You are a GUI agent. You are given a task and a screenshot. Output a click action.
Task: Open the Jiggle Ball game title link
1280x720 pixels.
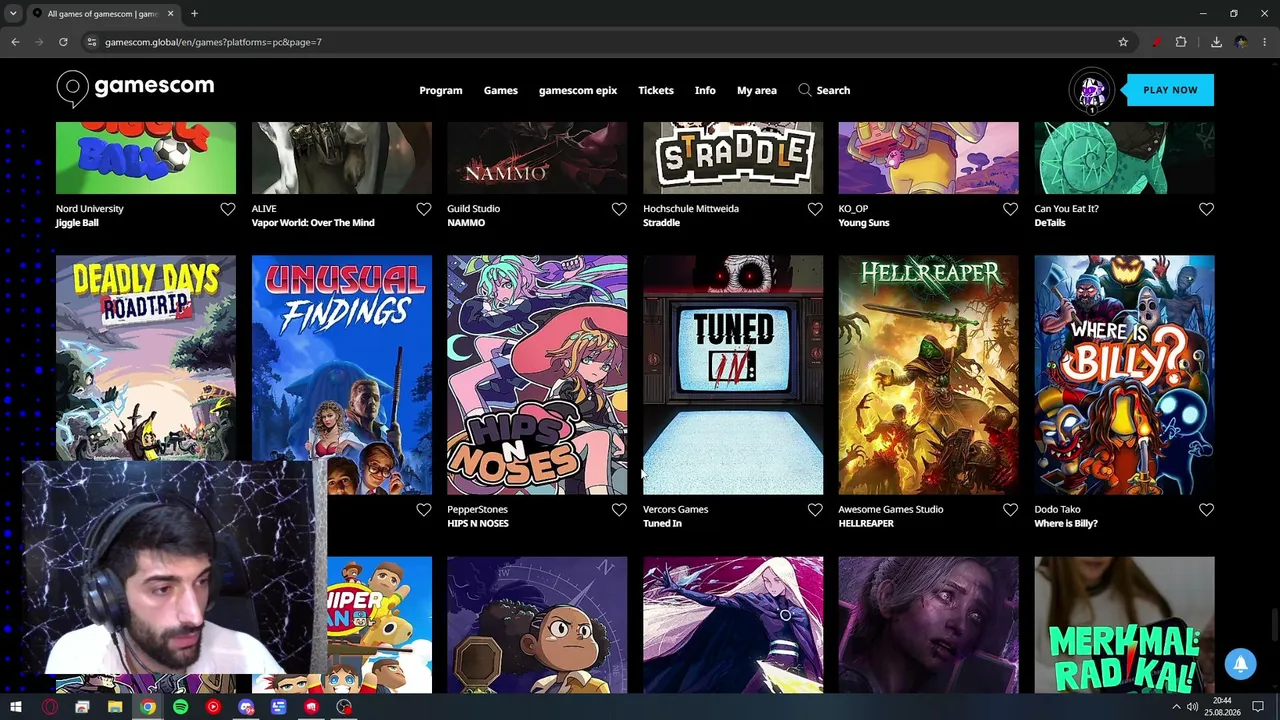(77, 223)
